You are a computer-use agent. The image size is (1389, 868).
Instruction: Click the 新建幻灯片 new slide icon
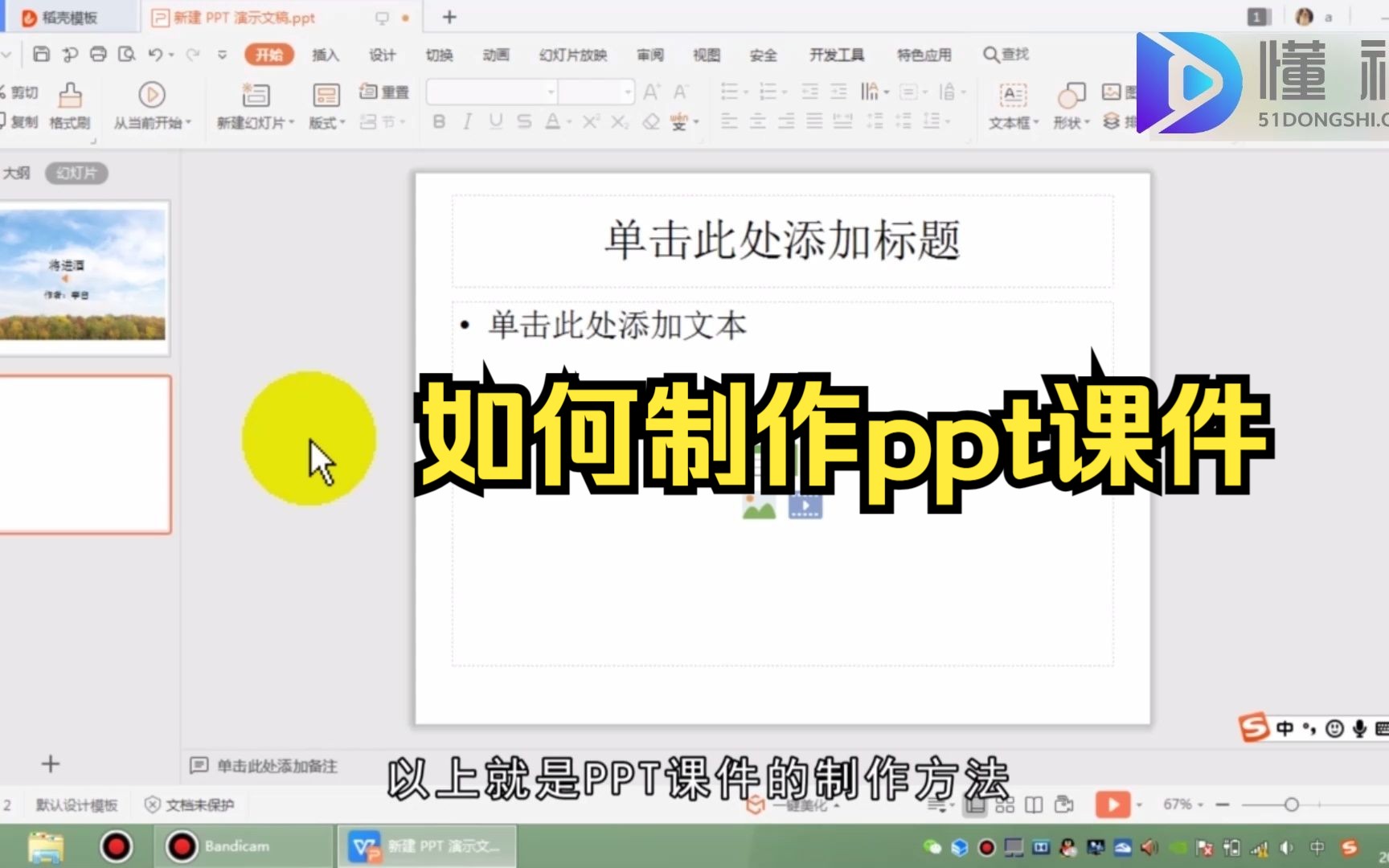(254, 95)
